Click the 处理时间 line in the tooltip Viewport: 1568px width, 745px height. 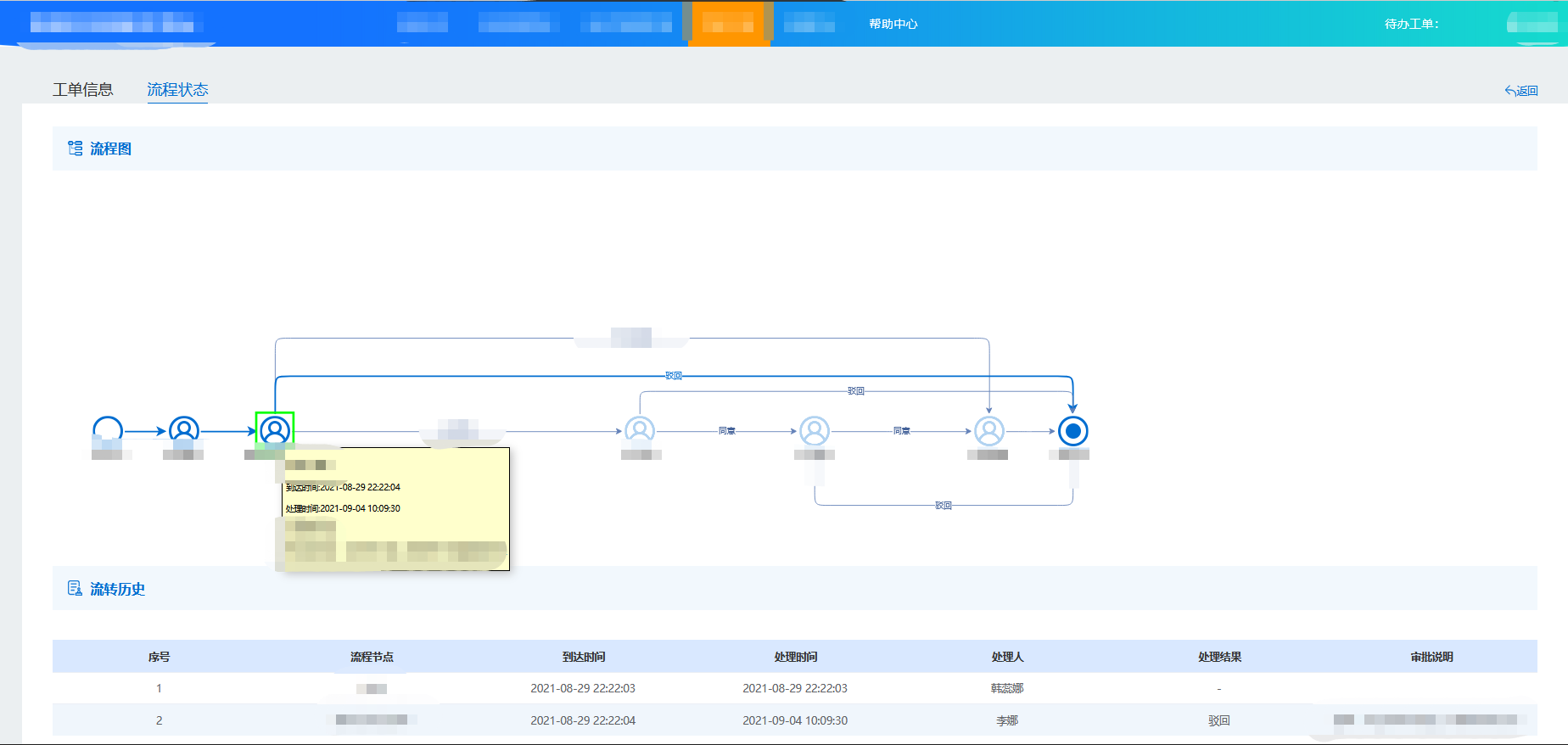[343, 508]
